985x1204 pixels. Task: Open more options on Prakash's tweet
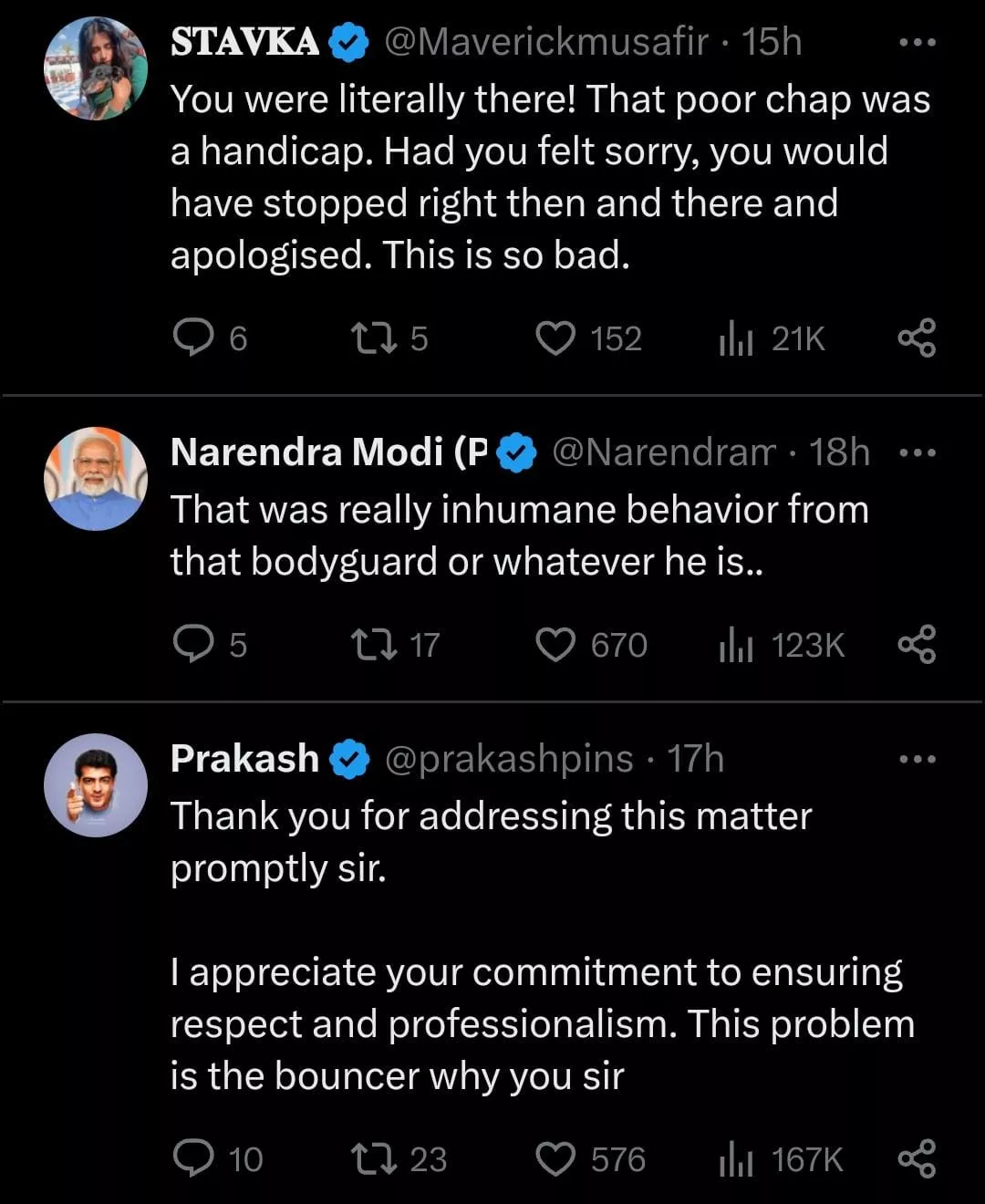tap(917, 759)
